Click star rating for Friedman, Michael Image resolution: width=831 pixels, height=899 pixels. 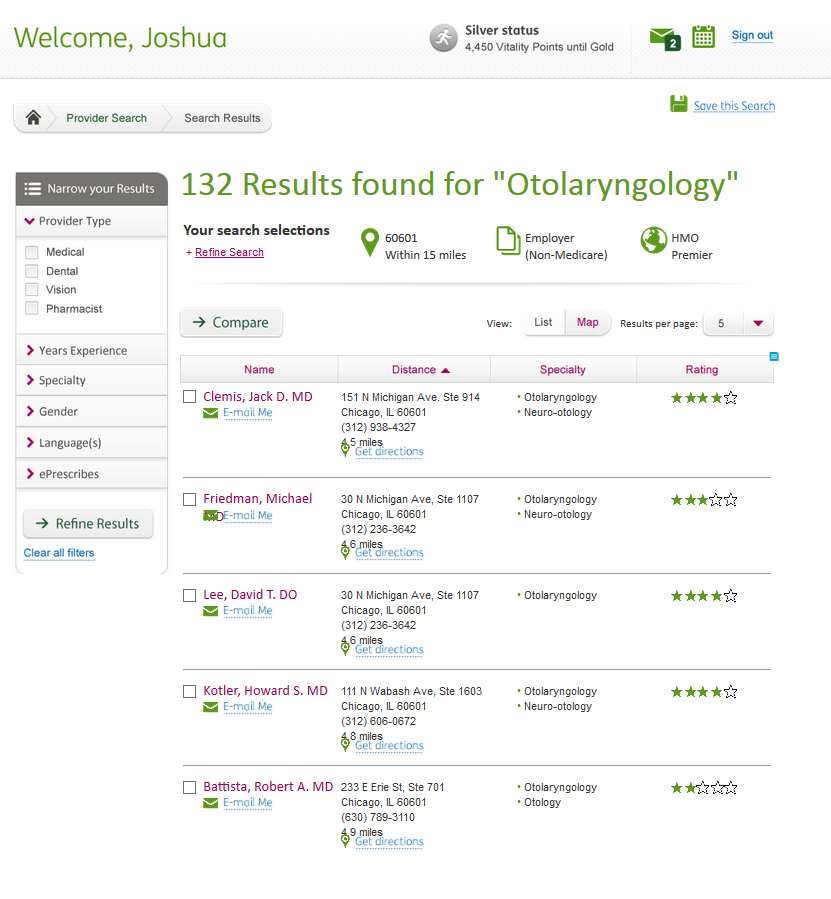pos(704,500)
